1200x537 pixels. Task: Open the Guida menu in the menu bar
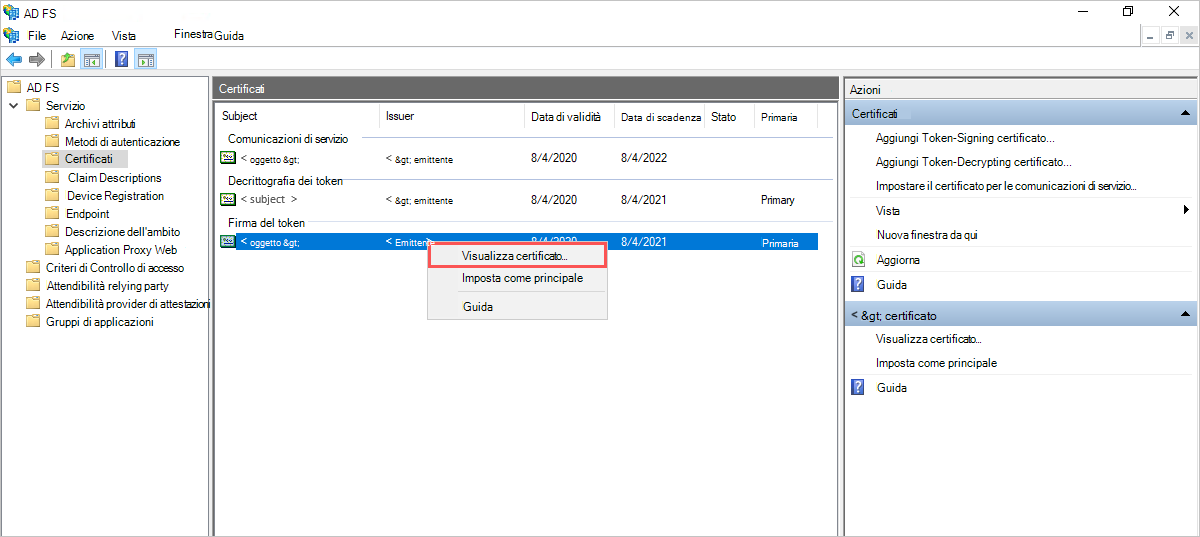[x=229, y=36]
